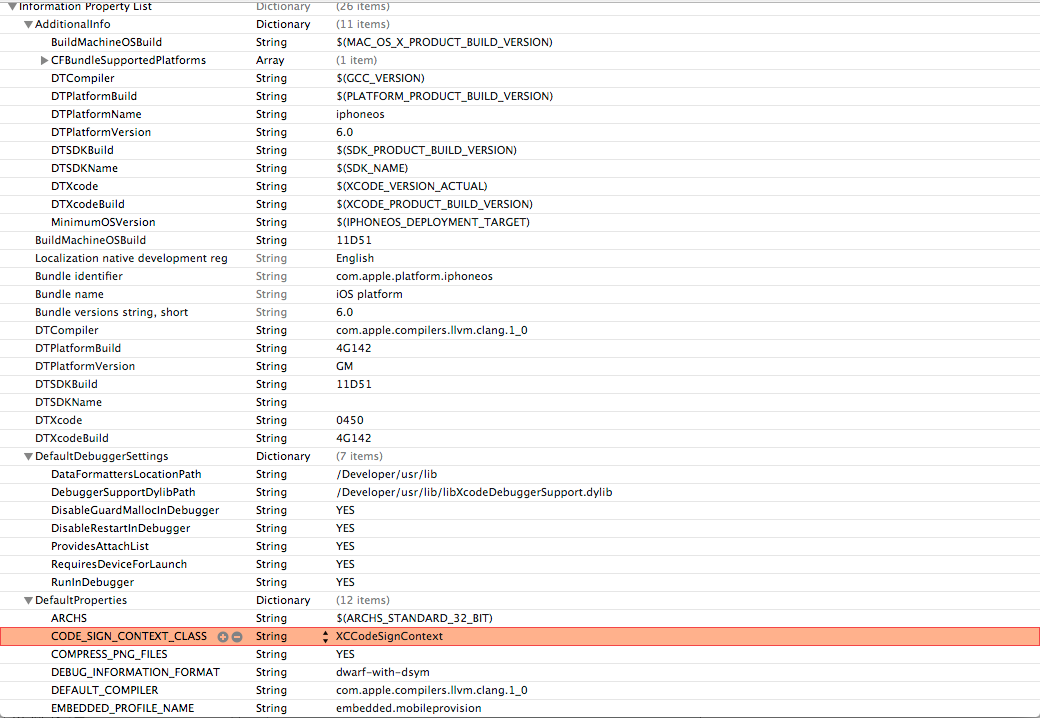The height and width of the screenshot is (718, 1040).
Task: Collapse the Information Property List root
Action: point(12,6)
